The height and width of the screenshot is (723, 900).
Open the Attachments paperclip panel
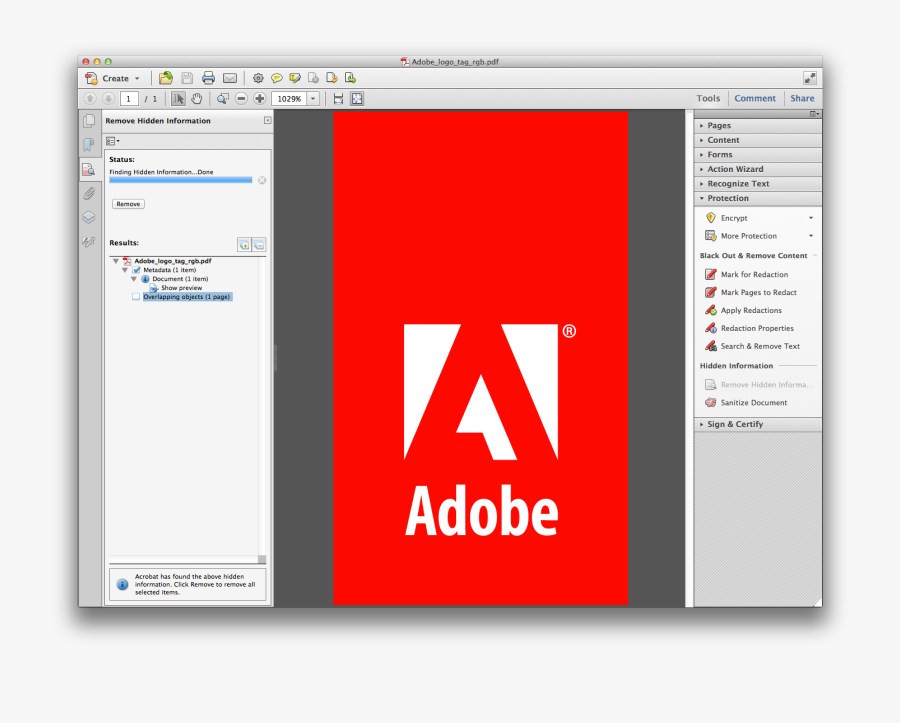pos(88,193)
